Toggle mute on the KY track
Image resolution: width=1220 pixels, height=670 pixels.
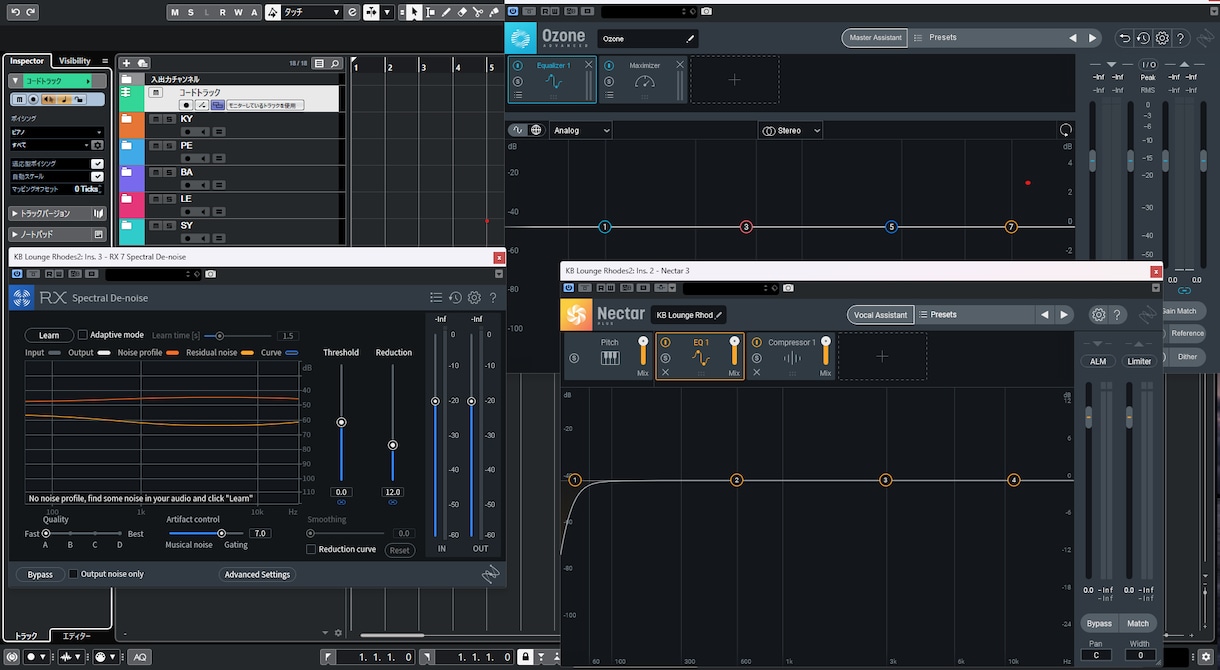pyautogui.click(x=155, y=119)
